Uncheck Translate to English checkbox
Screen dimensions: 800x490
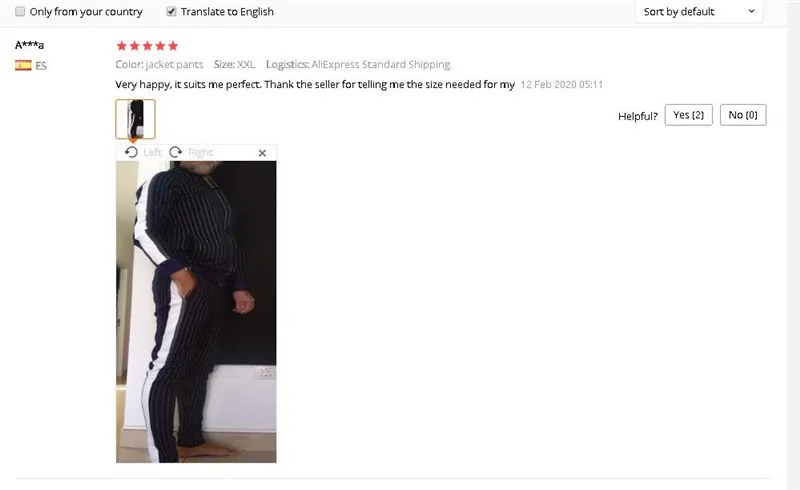[x=171, y=11]
